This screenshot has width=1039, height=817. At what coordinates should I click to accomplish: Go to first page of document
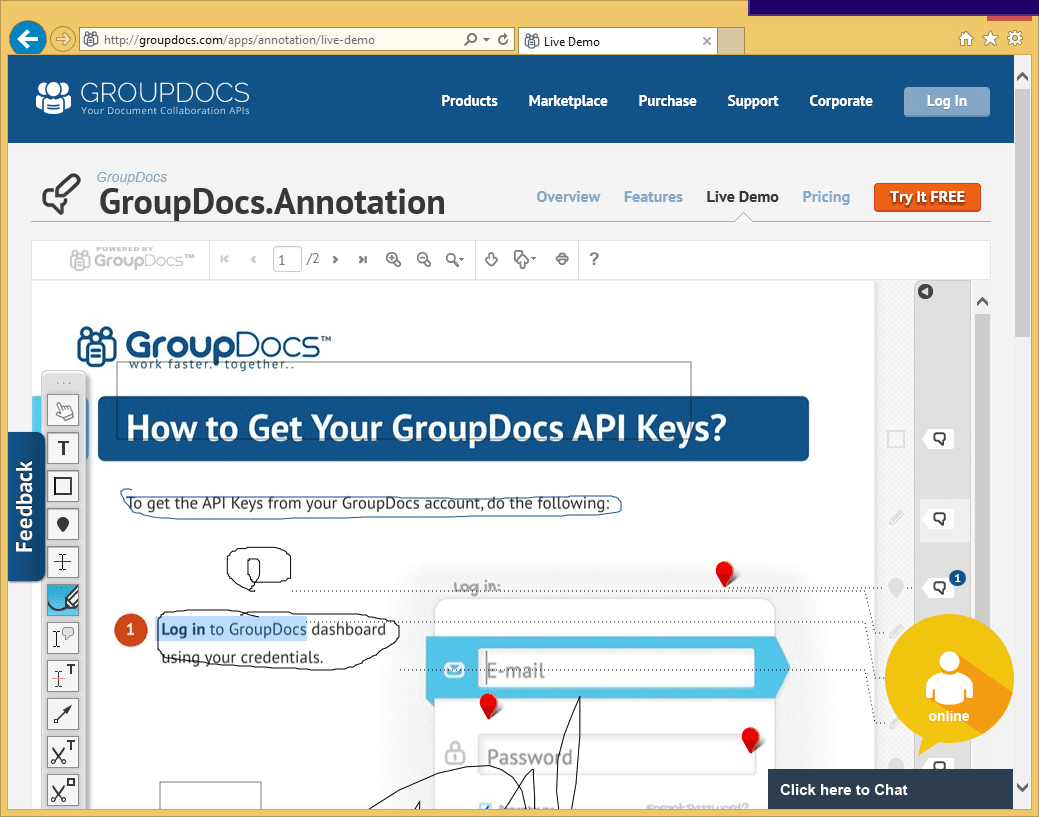point(225,259)
